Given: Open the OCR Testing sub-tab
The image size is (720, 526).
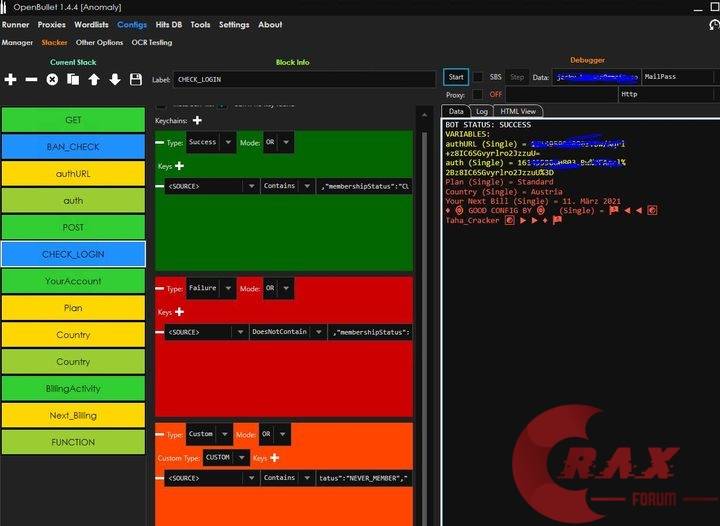Looking at the screenshot, I should click(152, 42).
